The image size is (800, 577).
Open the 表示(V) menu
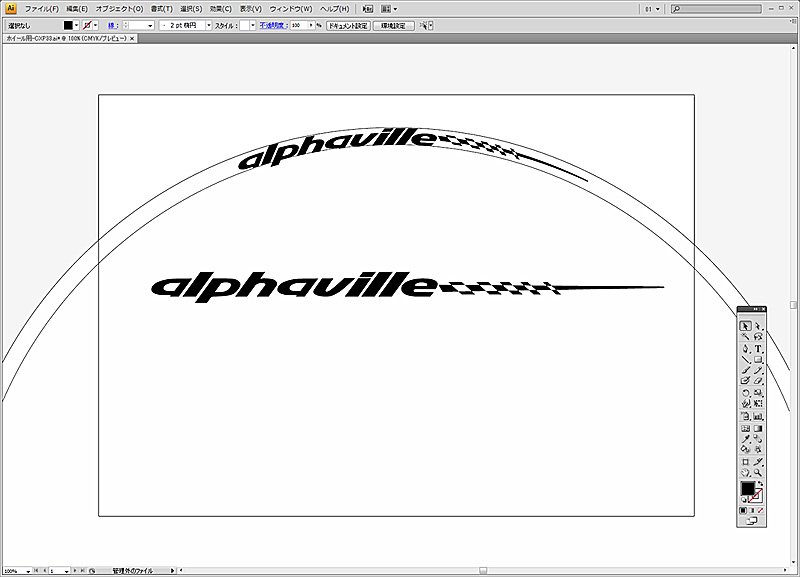(x=251, y=9)
